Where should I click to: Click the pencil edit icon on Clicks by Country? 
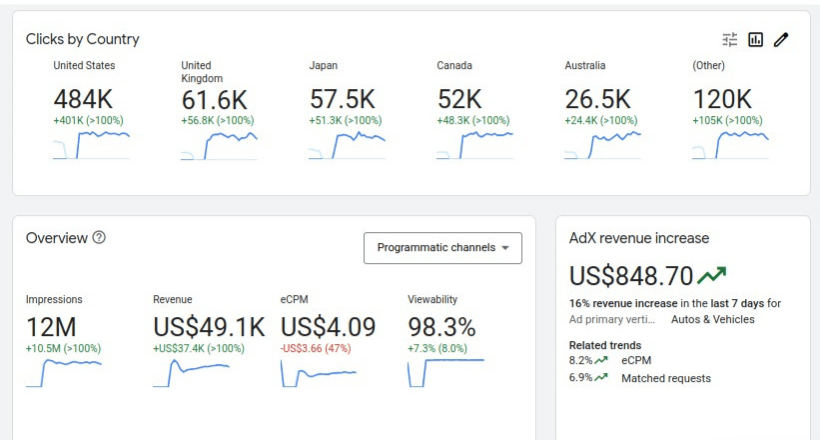782,40
